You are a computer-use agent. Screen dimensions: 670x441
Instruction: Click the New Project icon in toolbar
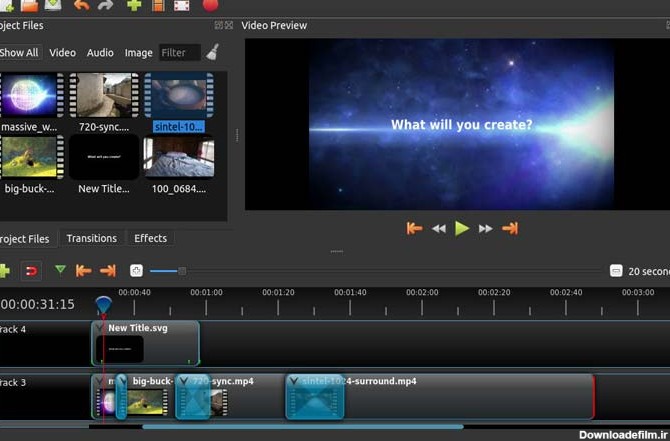[7, 5]
